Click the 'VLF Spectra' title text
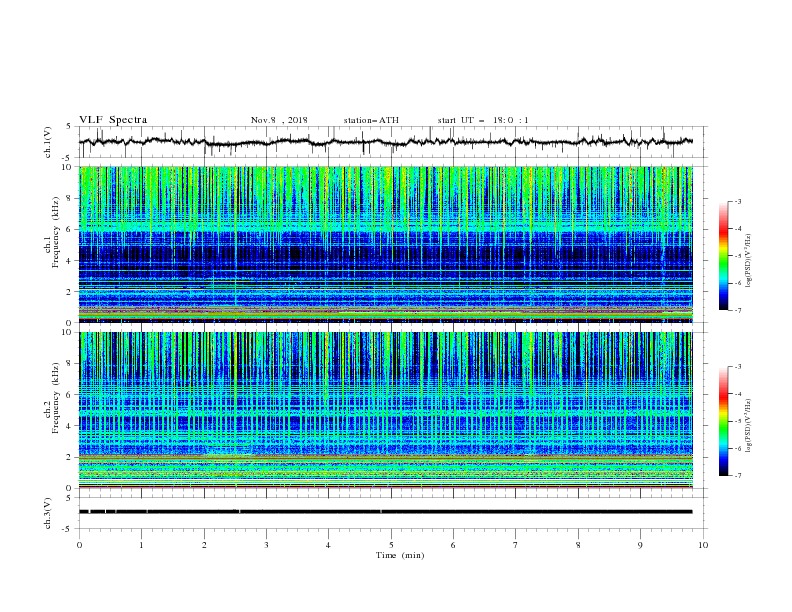 coord(113,120)
